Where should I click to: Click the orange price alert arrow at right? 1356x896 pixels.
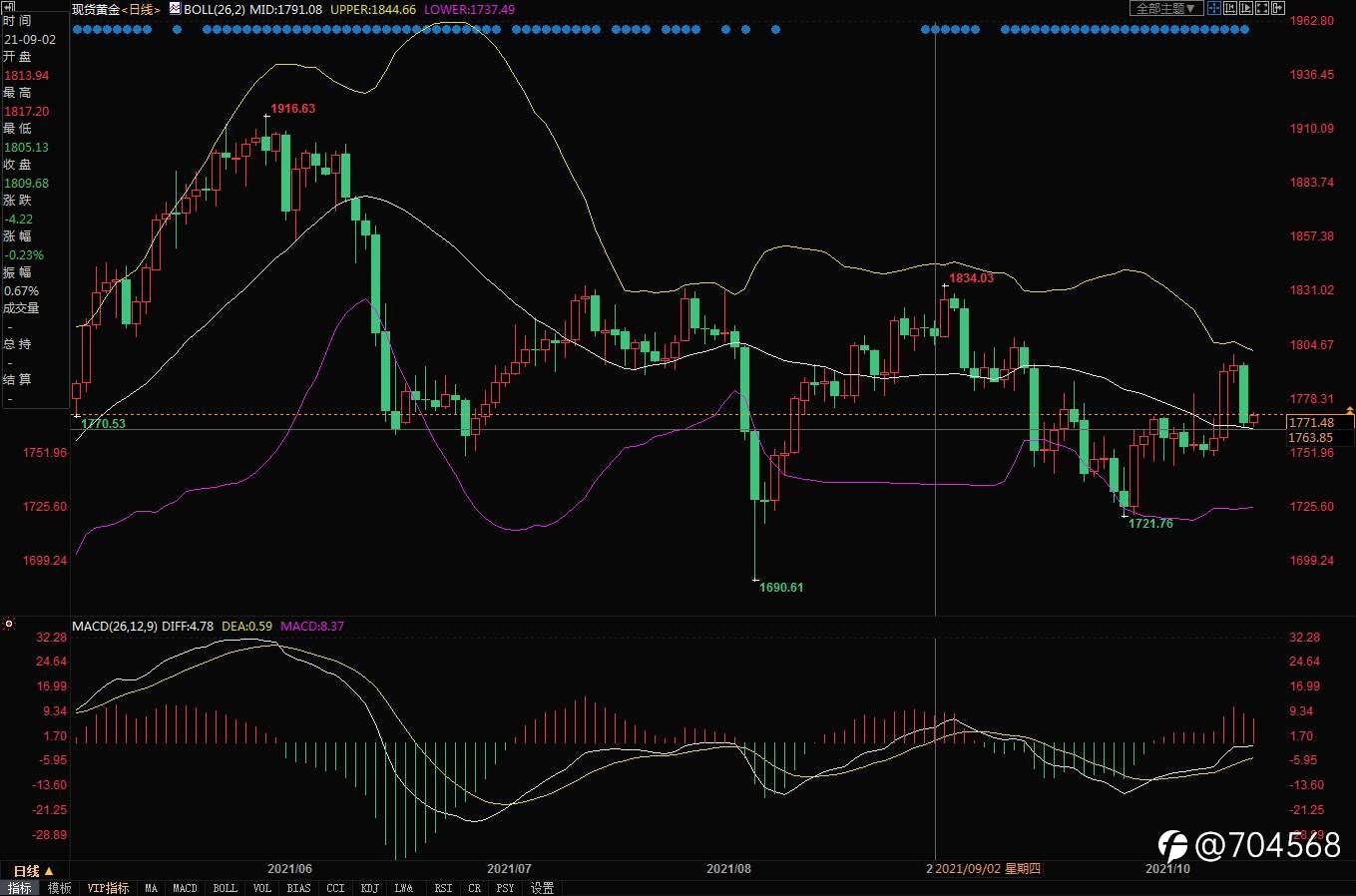pos(1350,410)
